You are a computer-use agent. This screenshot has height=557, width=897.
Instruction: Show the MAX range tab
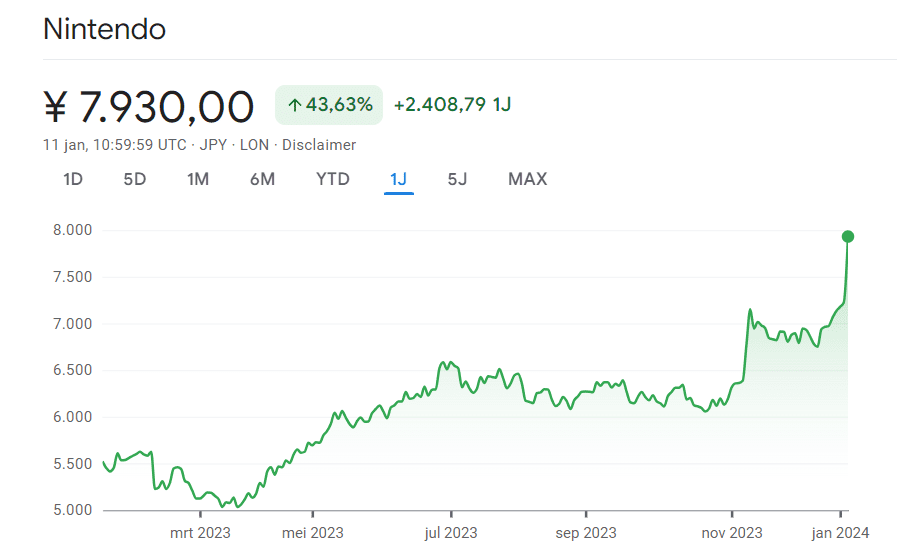coord(527,180)
